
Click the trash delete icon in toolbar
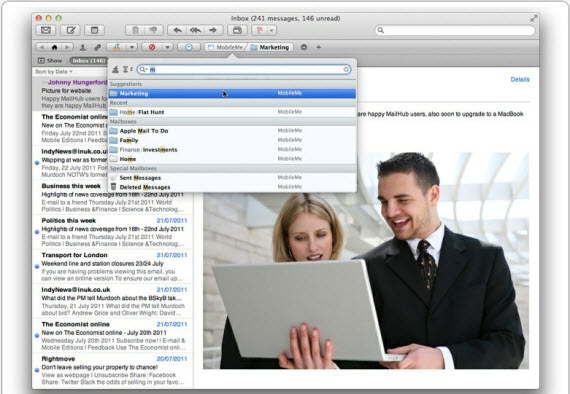pyautogui.click(x=135, y=30)
